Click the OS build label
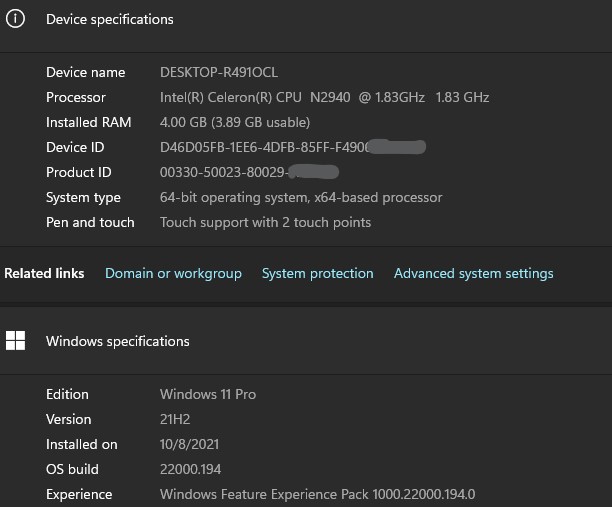This screenshot has width=612, height=507. pyautogui.click(x=72, y=469)
